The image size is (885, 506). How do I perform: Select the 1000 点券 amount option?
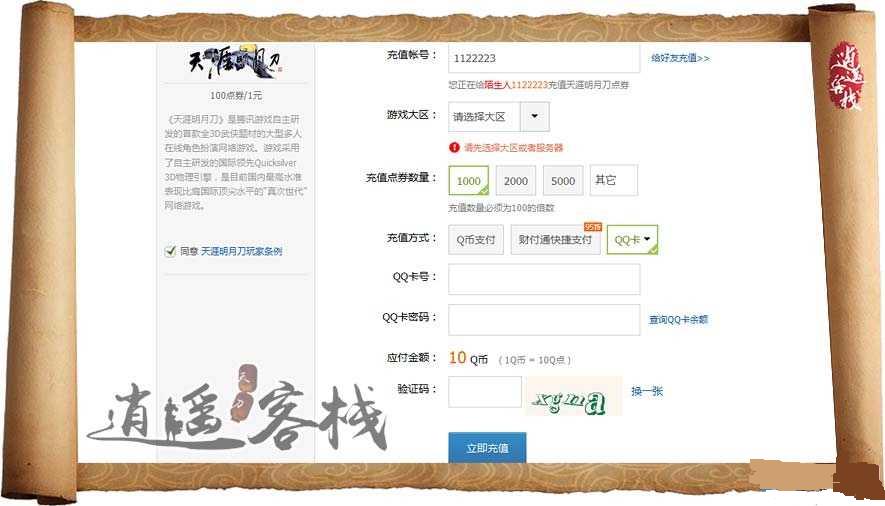469,181
